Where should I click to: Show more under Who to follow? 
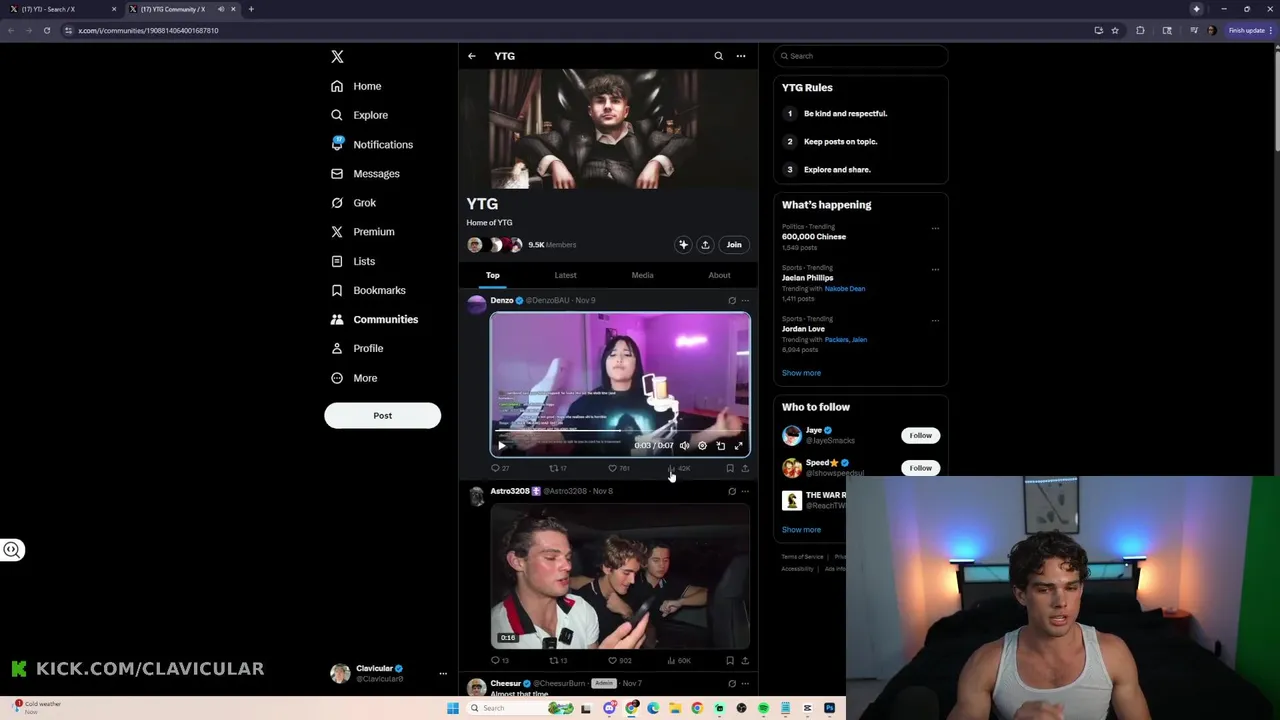(801, 530)
